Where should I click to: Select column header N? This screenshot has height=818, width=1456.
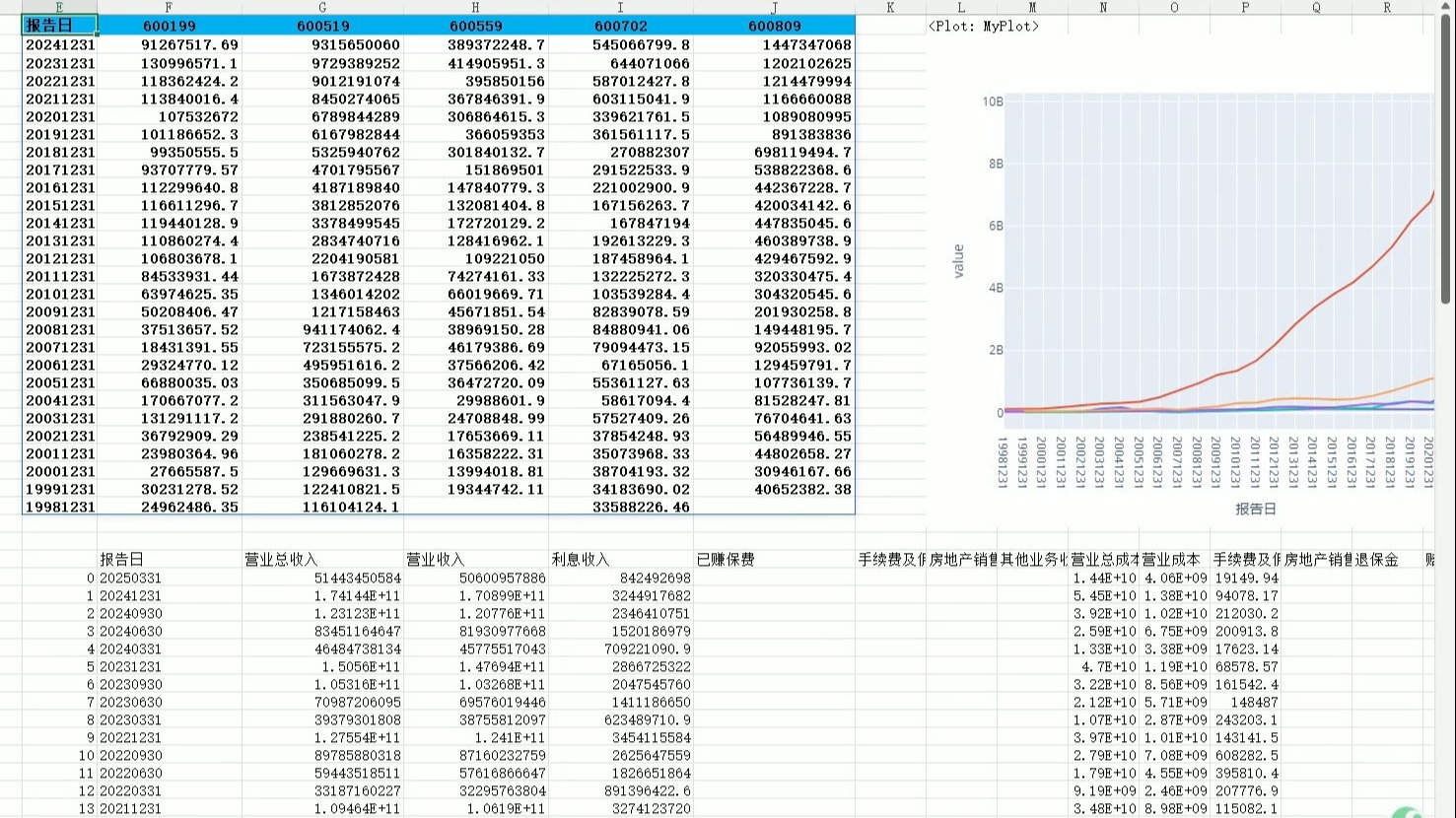click(x=1103, y=7)
